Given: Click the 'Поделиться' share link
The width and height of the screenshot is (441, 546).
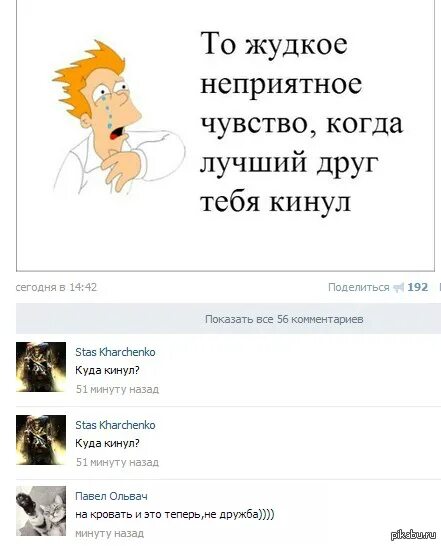Looking at the screenshot, I should (x=358, y=287).
